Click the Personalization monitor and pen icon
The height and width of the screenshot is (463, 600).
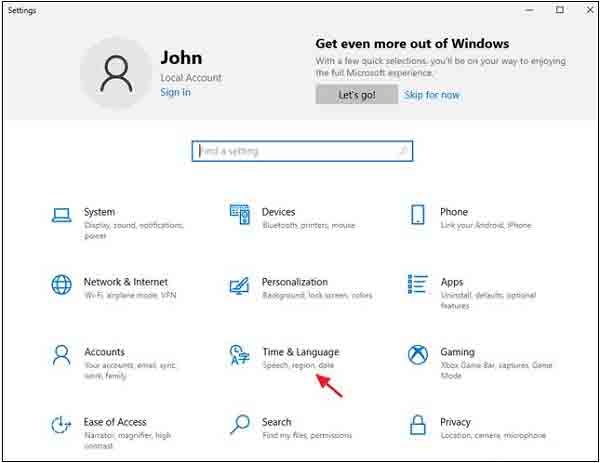pyautogui.click(x=240, y=285)
